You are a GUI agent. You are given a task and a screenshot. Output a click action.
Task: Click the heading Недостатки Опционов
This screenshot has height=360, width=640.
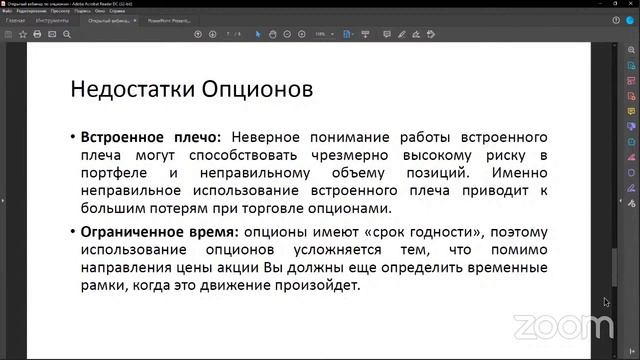192,89
